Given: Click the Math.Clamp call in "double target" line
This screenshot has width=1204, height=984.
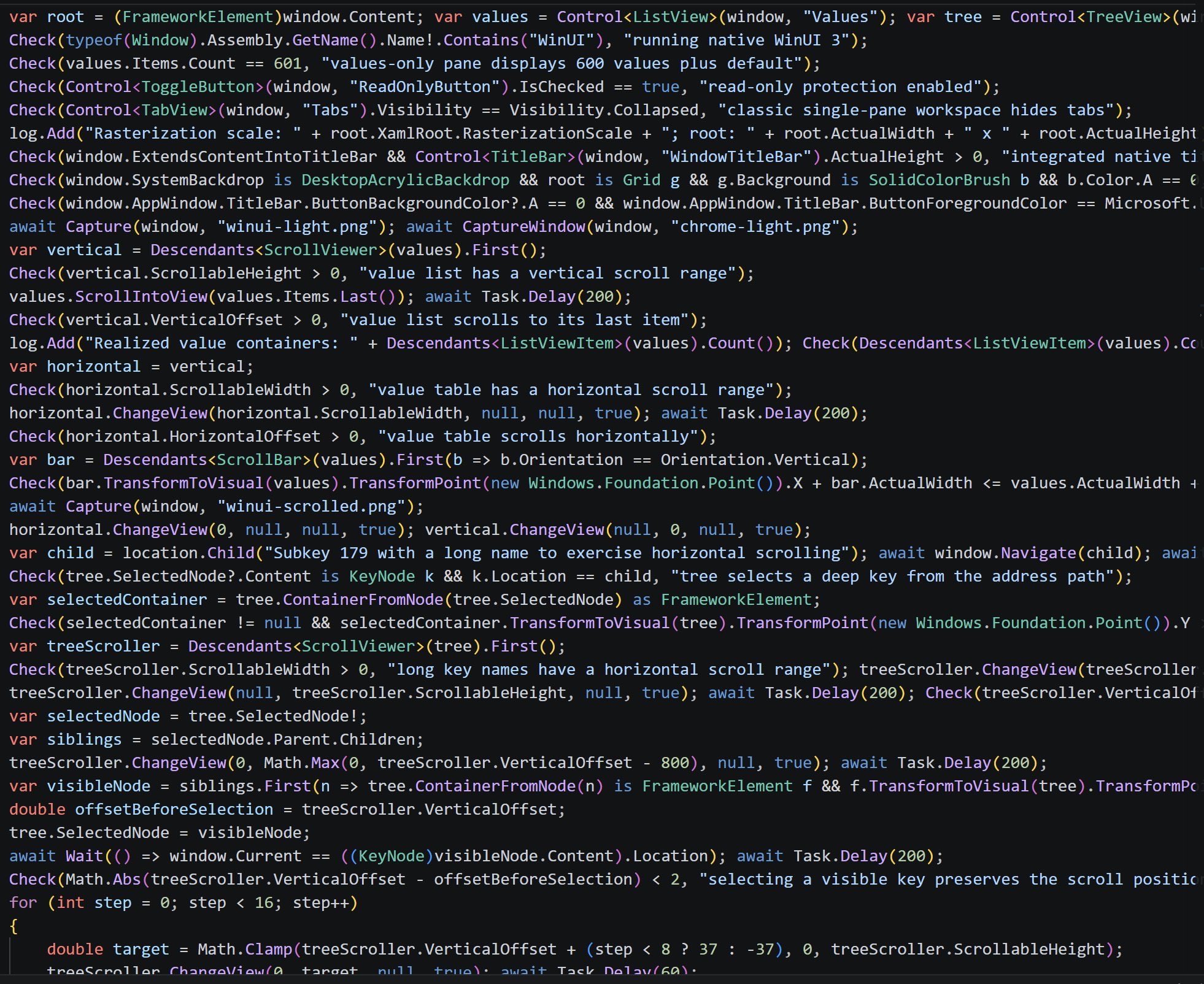Looking at the screenshot, I should 655,950.
